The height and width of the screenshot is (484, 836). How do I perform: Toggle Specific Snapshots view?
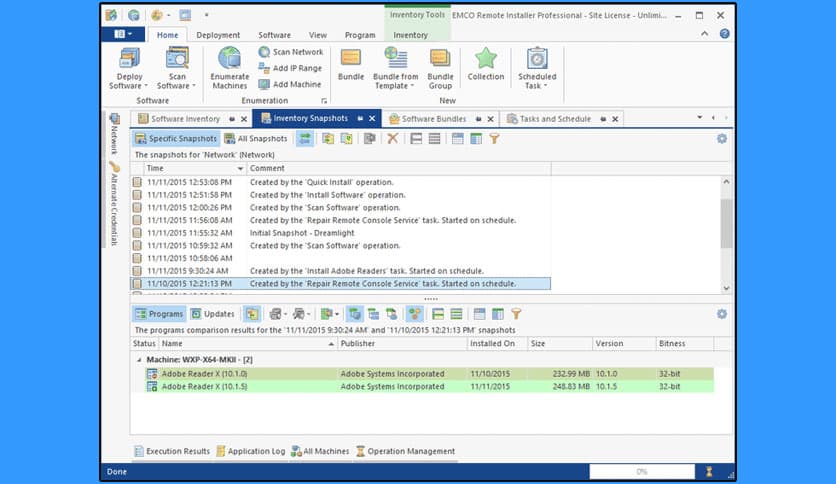[x=176, y=139]
